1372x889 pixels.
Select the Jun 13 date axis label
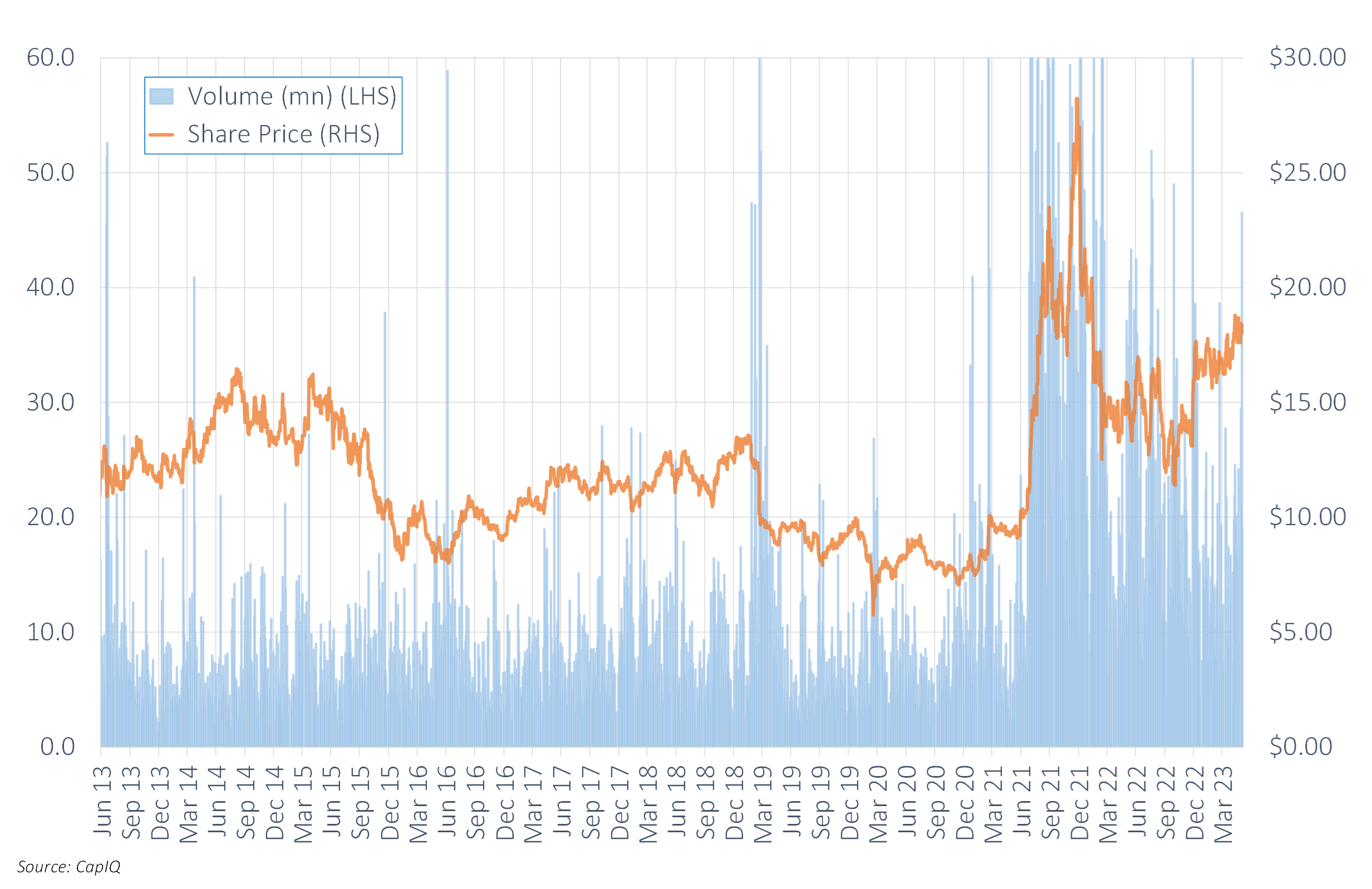click(x=102, y=802)
